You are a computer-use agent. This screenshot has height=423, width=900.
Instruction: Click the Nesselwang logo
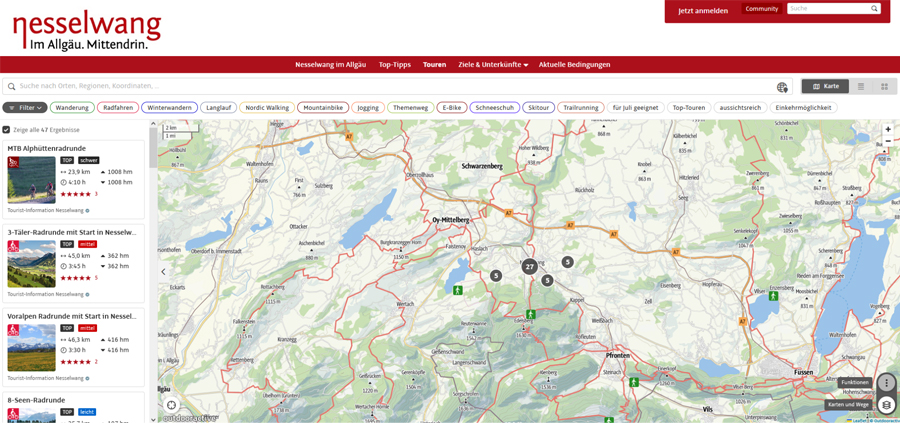87,30
